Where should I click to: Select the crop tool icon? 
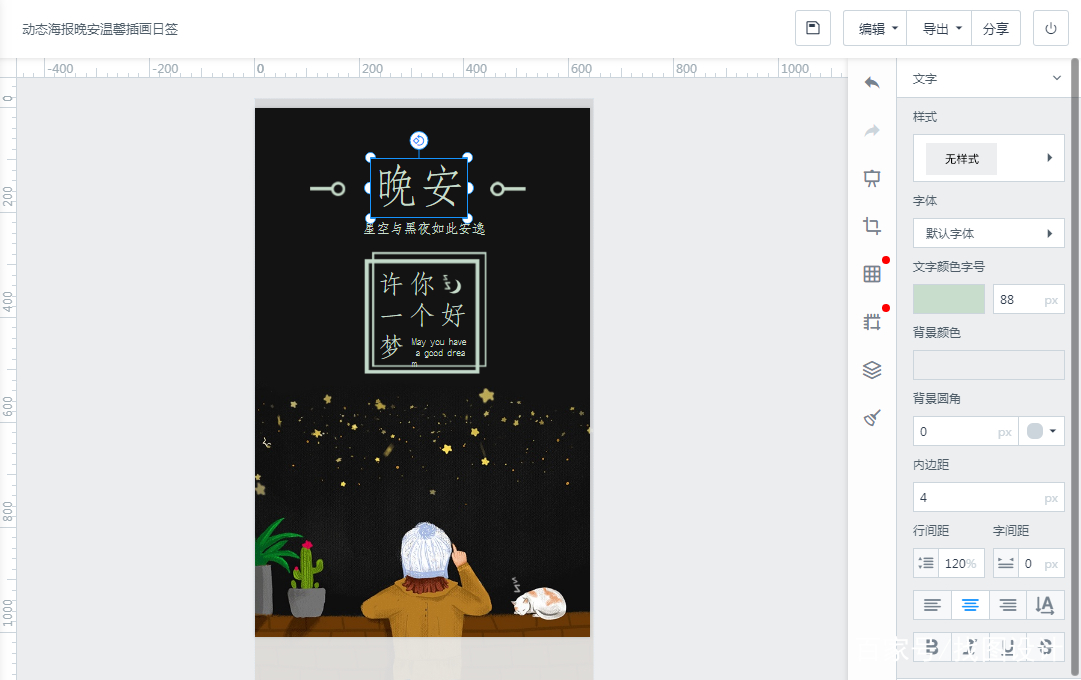(872, 226)
